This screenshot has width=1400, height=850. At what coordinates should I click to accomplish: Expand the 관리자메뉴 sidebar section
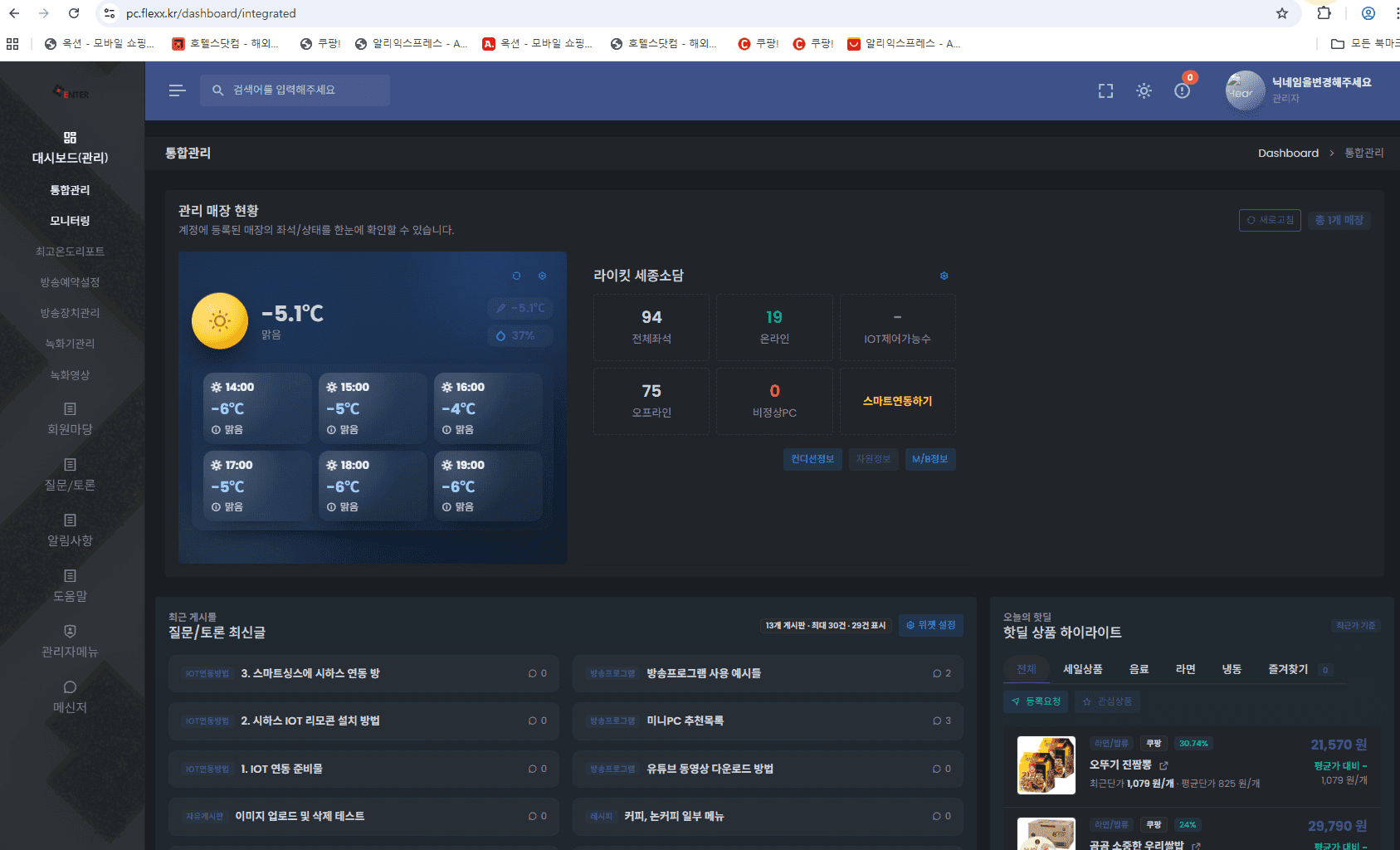pyautogui.click(x=70, y=642)
